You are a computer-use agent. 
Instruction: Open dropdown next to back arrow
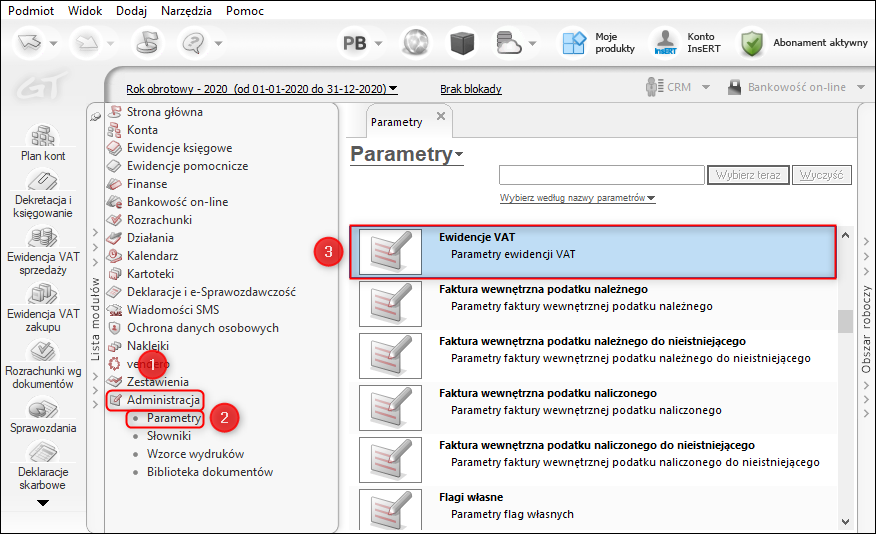click(x=54, y=44)
